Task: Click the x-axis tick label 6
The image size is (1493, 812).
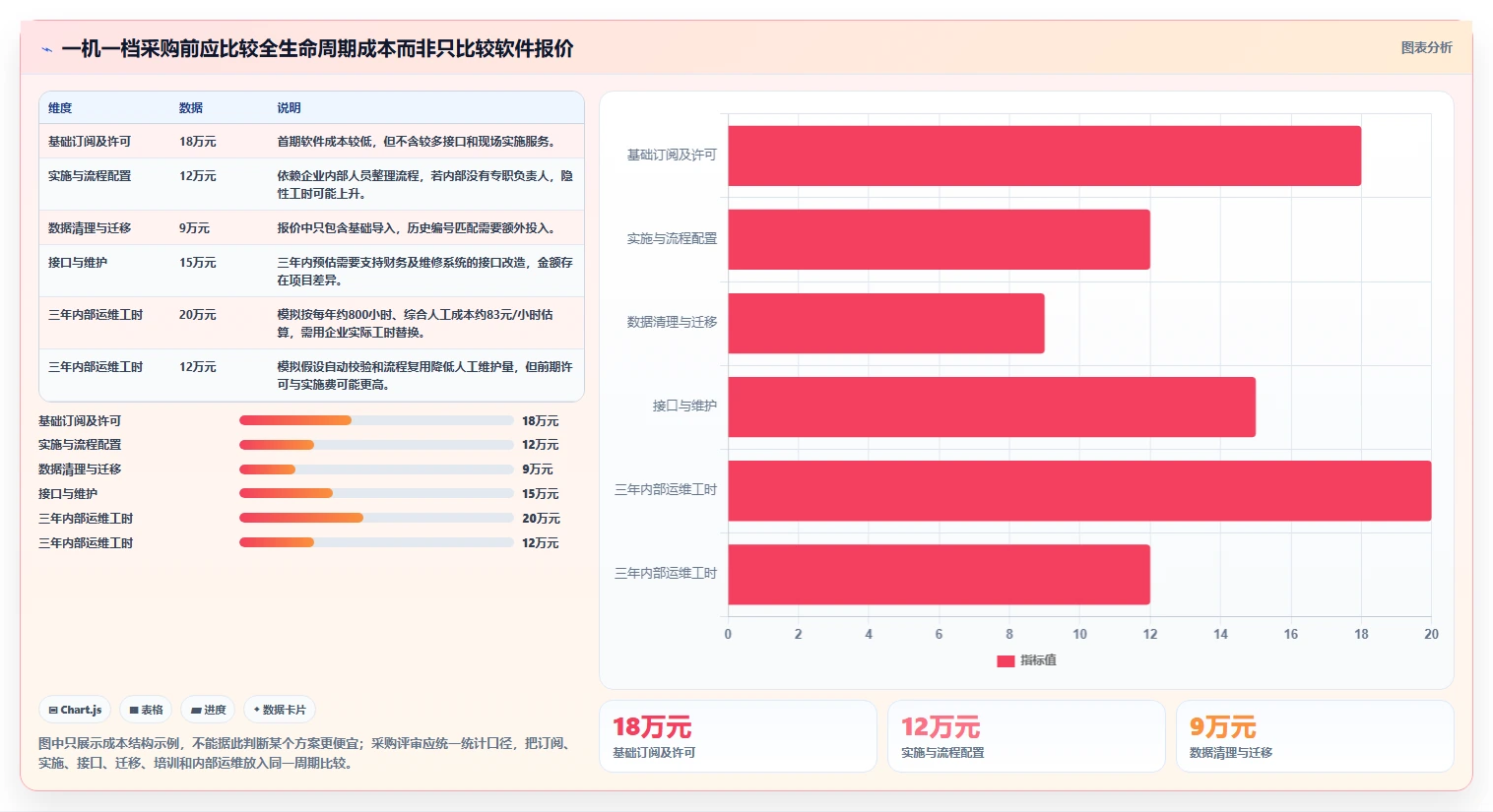Action: (x=939, y=635)
